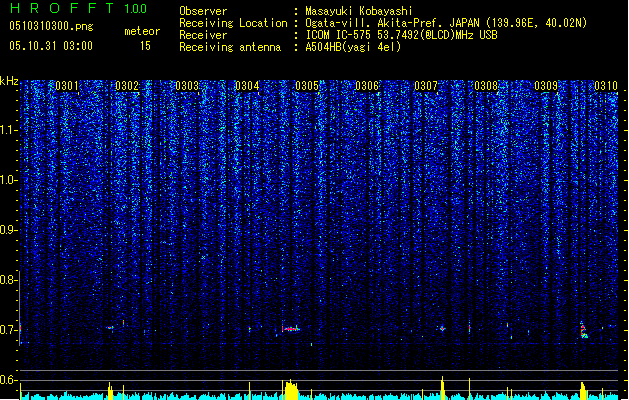
Task: Click the 0.9 kHz axis label
Action: tap(9, 230)
